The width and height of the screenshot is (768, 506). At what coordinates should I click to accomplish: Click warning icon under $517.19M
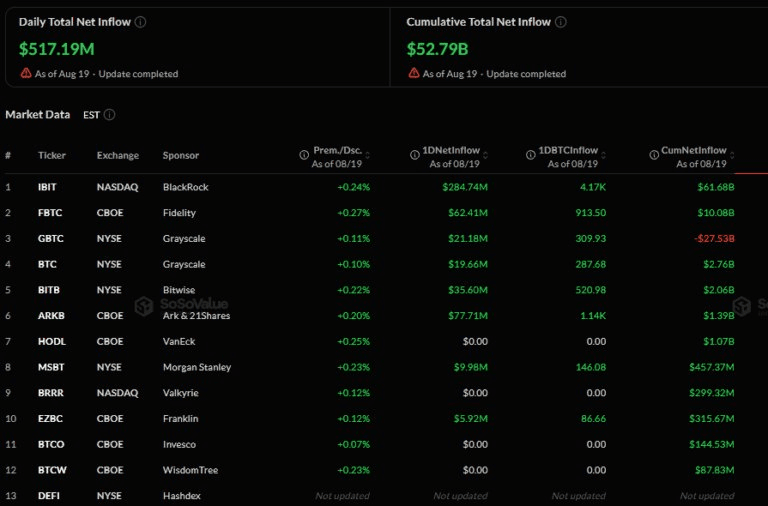(x=26, y=73)
